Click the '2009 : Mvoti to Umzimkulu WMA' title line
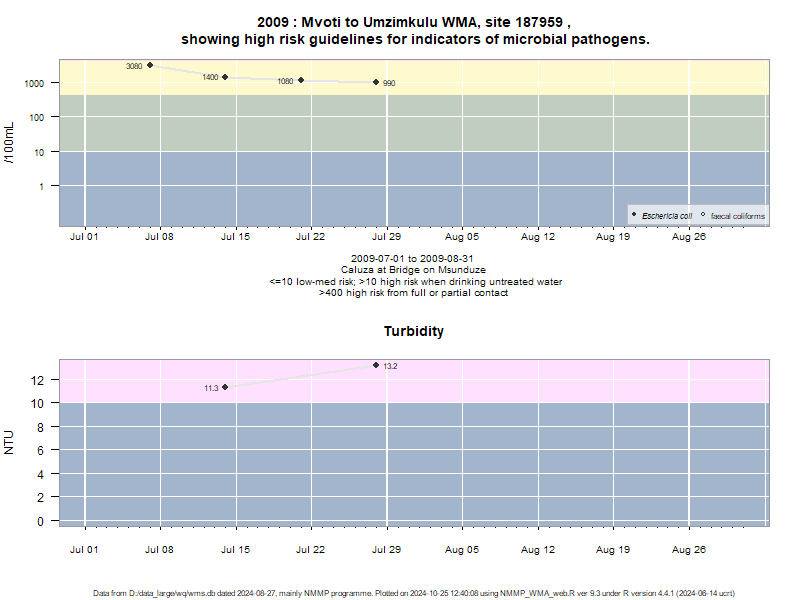800x600 pixels. (414, 22)
